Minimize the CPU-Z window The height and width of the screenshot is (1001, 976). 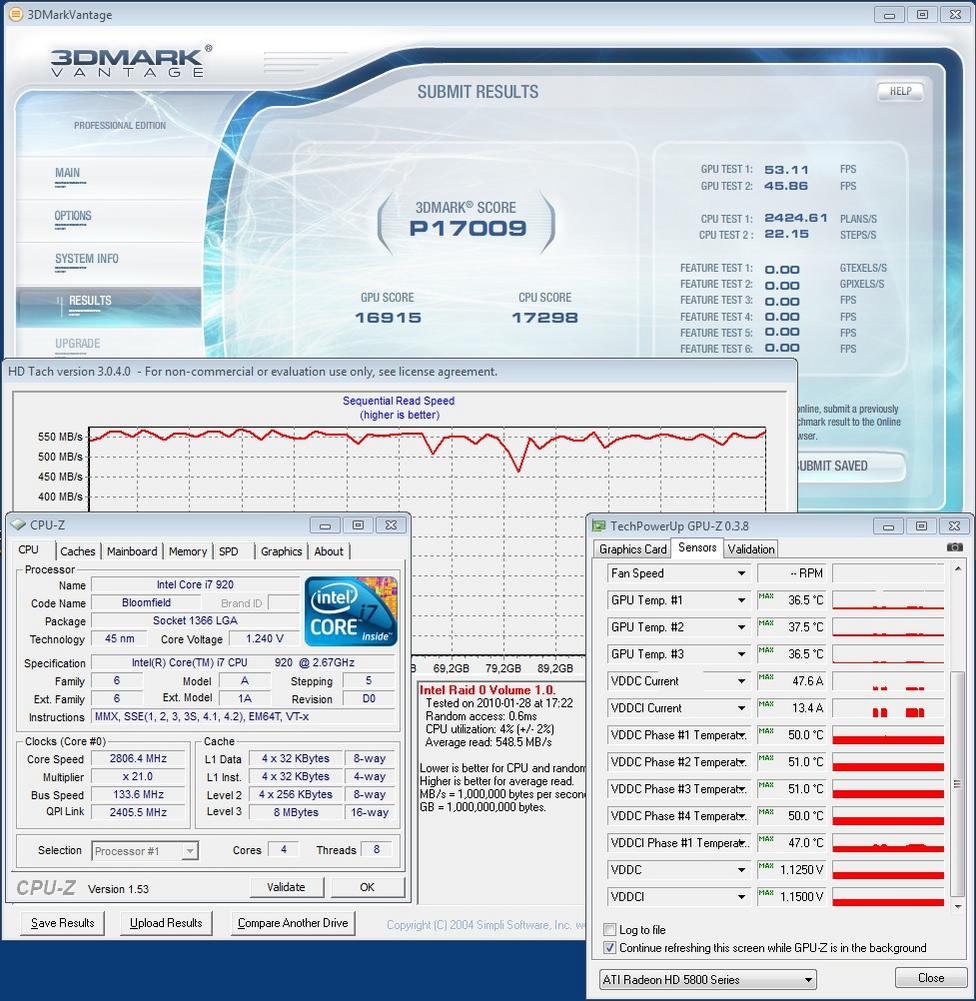[325, 525]
